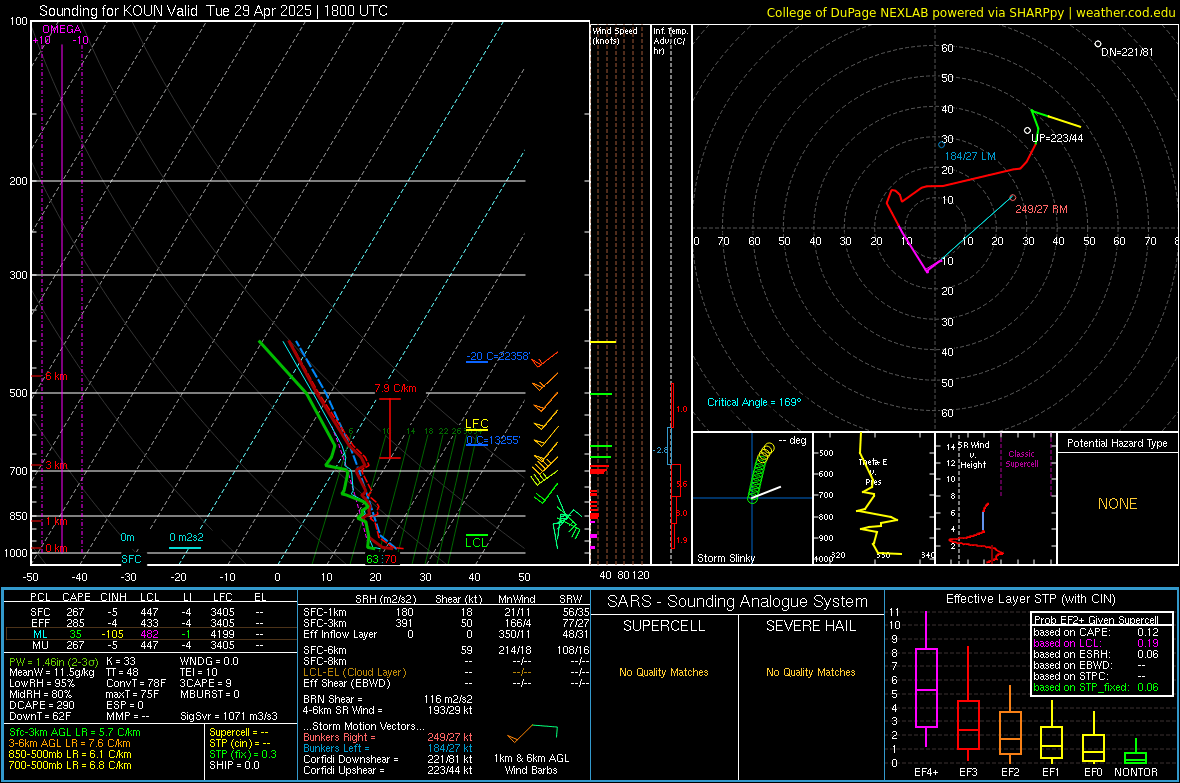Image resolution: width=1180 pixels, height=783 pixels.
Task: Click the College of DuPage NEXLAB credit text
Action: pyautogui.click(x=970, y=12)
